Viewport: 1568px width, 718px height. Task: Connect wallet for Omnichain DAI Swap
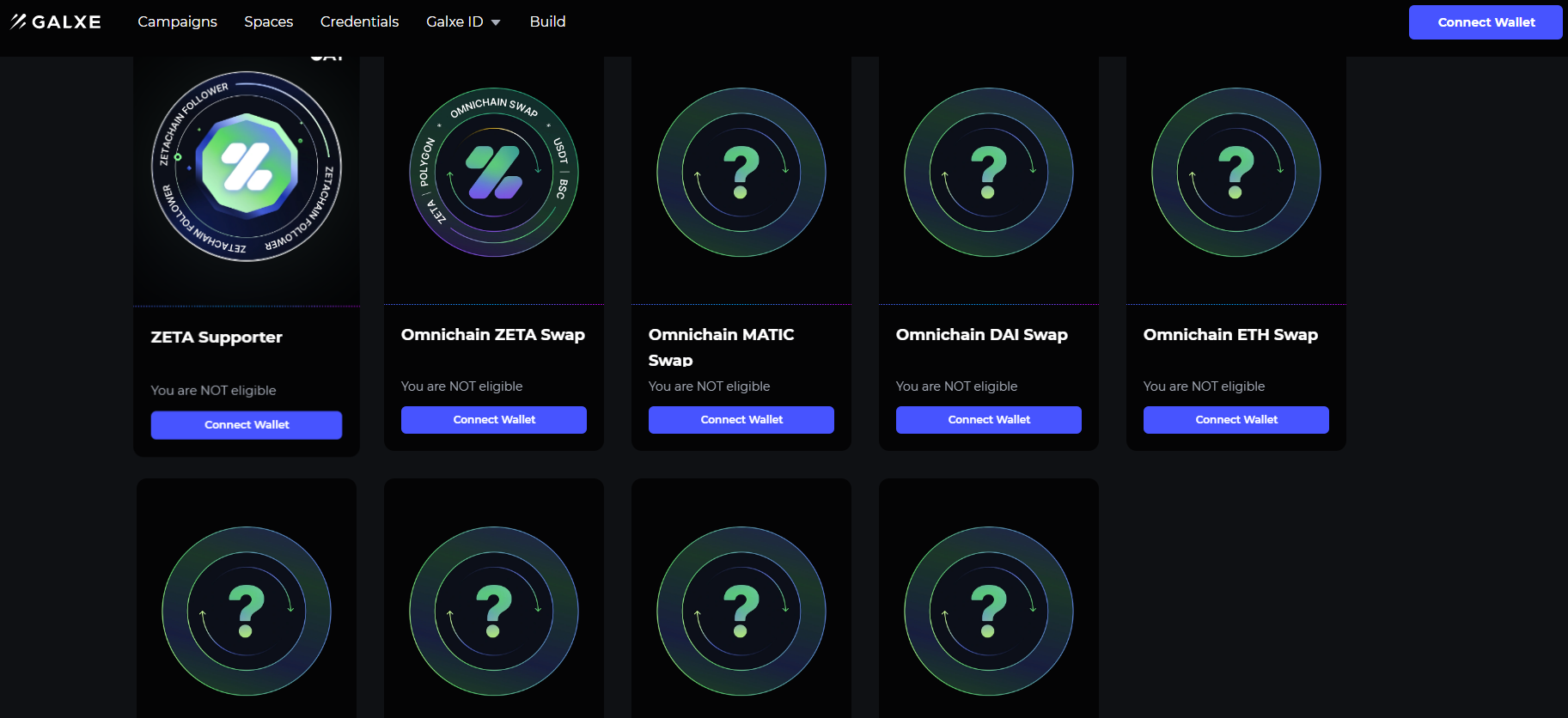989,420
